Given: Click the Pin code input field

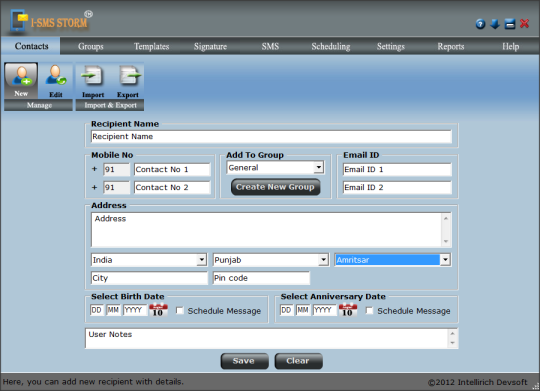Looking at the screenshot, I should point(261,278).
